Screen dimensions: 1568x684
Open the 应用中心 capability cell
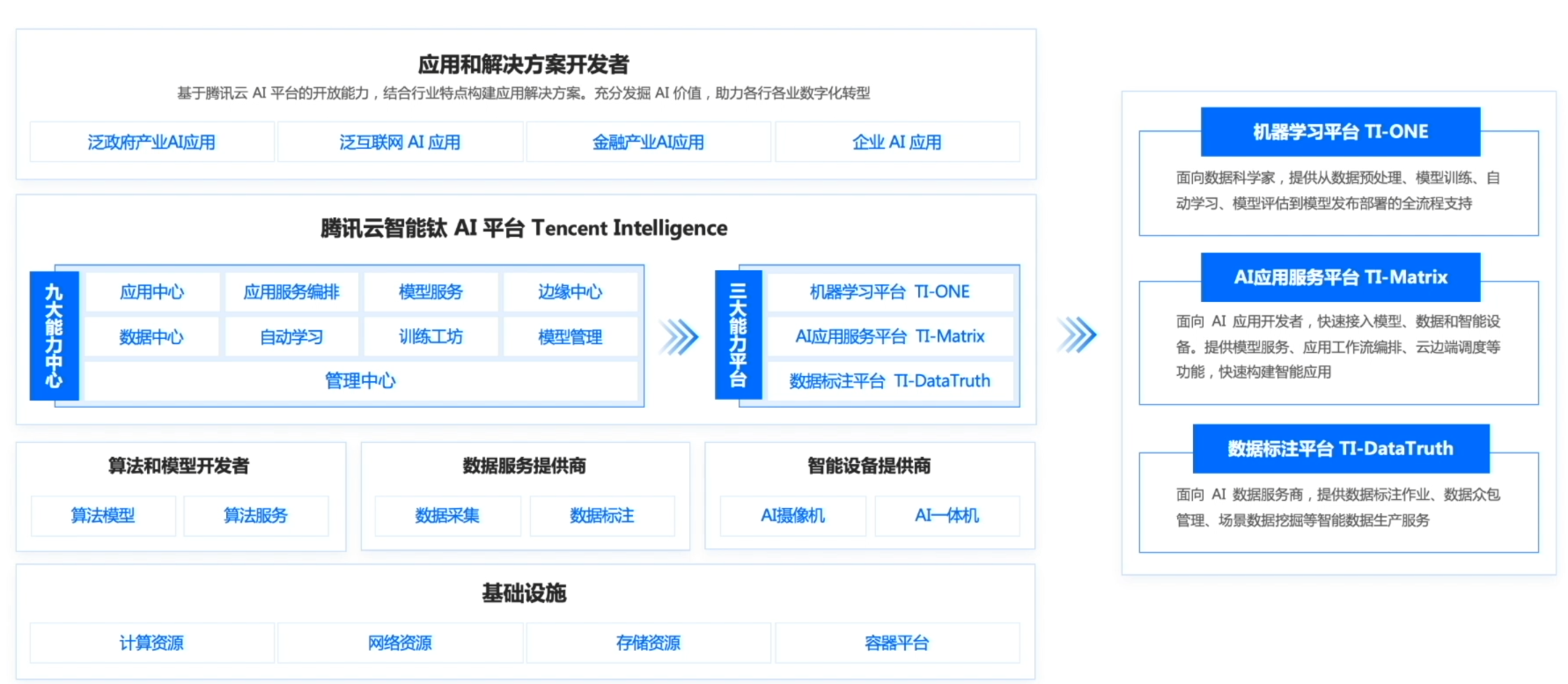pyautogui.click(x=152, y=291)
